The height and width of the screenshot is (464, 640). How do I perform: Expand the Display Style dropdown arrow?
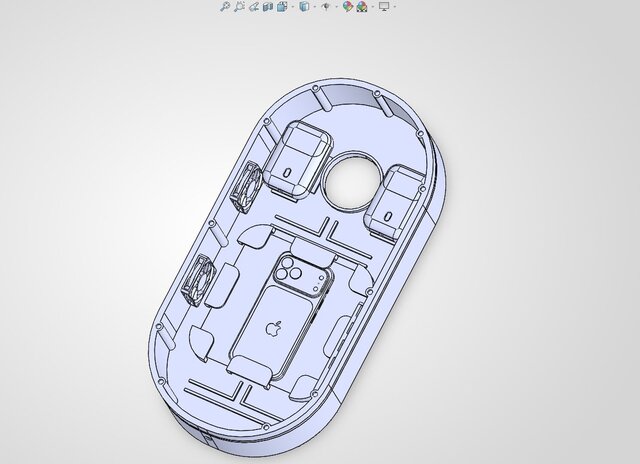(x=315, y=7)
